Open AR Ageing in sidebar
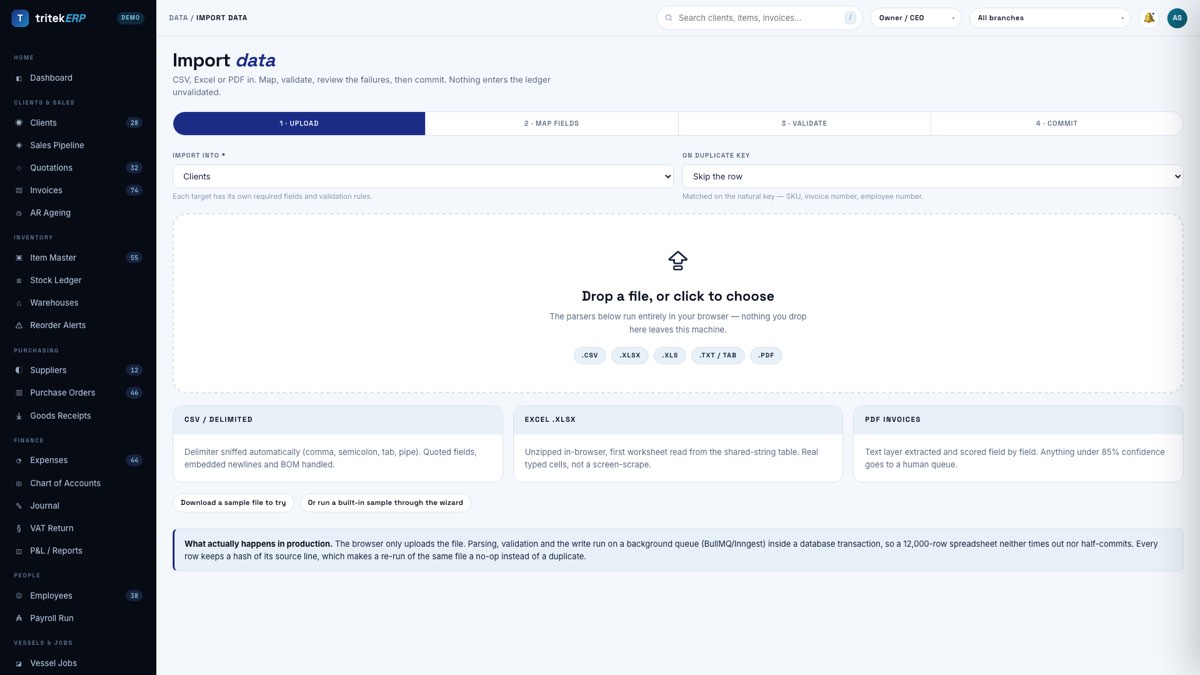This screenshot has height=675, width=1200. pyautogui.click(x=78, y=213)
